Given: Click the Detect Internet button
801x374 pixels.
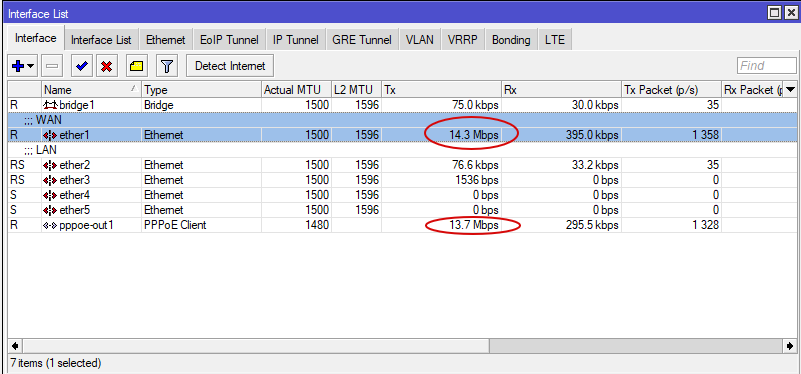Looking at the screenshot, I should (230, 66).
